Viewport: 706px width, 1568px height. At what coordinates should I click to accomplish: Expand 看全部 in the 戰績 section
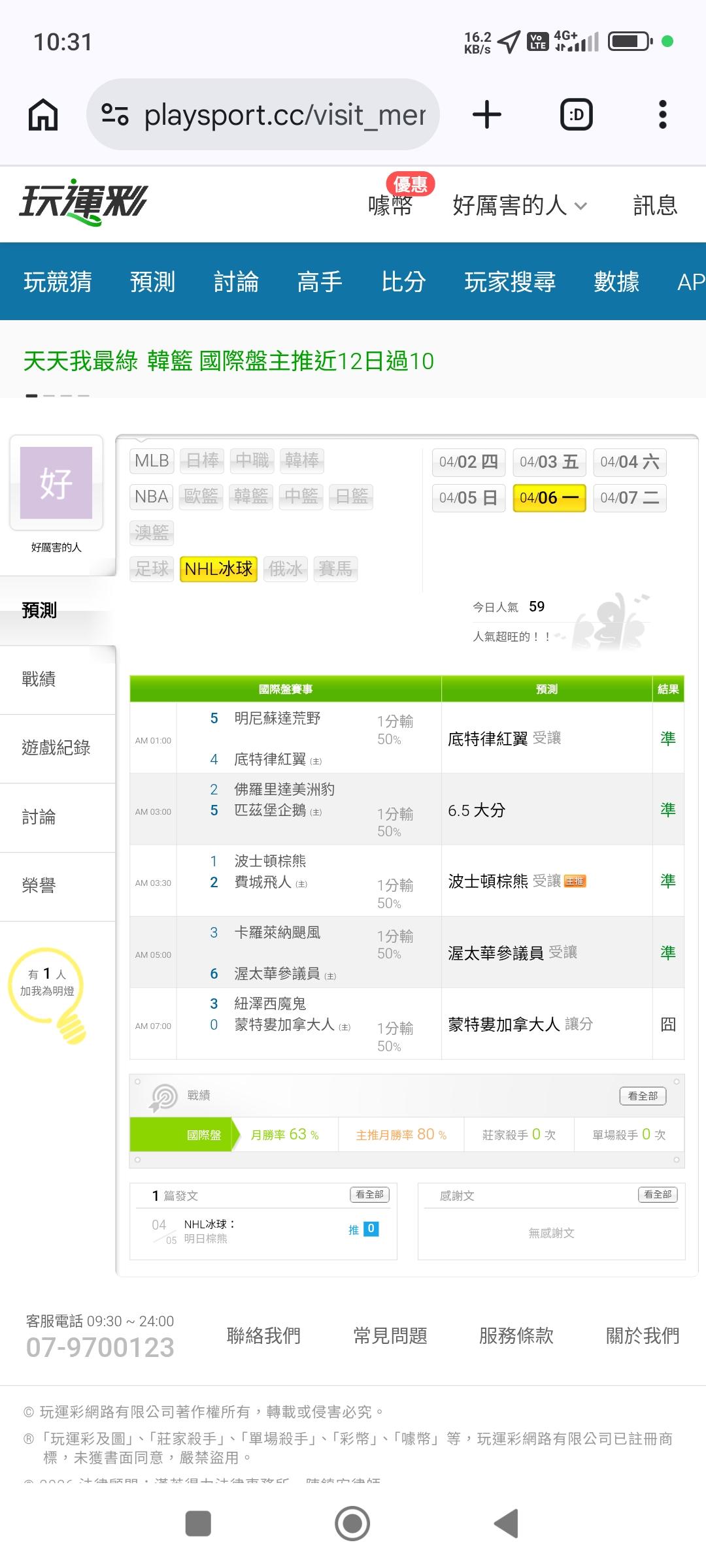[643, 1096]
